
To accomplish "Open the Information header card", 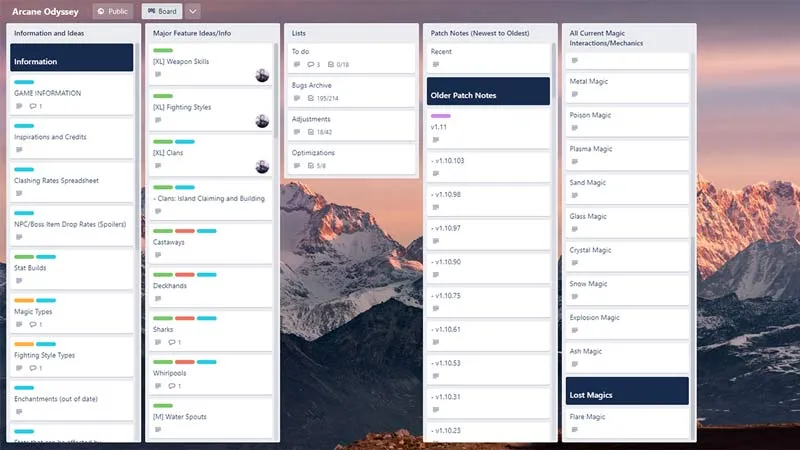I will pyautogui.click(x=71, y=57).
